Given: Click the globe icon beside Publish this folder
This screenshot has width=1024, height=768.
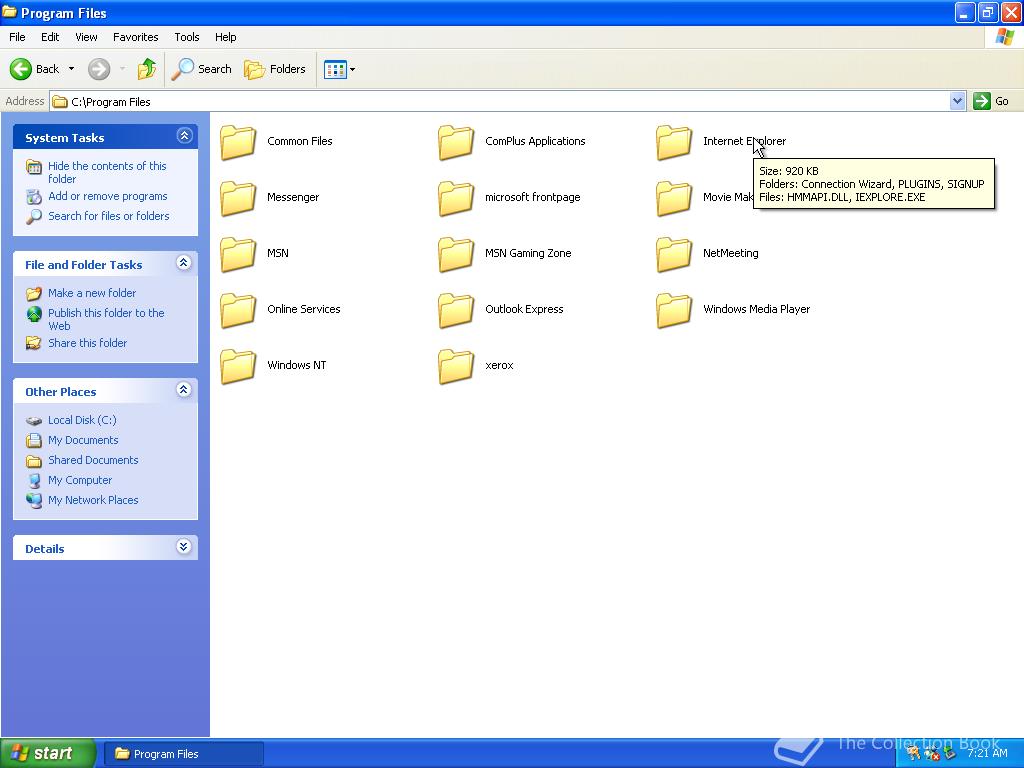Looking at the screenshot, I should point(34,314).
